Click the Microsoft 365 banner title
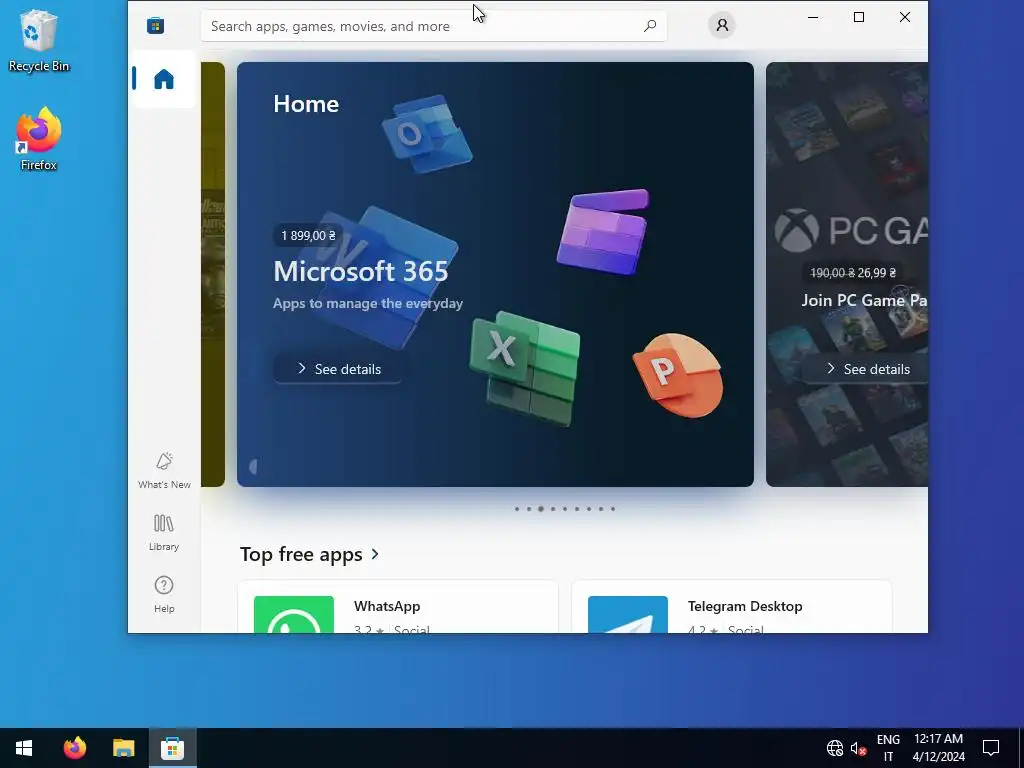1024x768 pixels. click(360, 271)
